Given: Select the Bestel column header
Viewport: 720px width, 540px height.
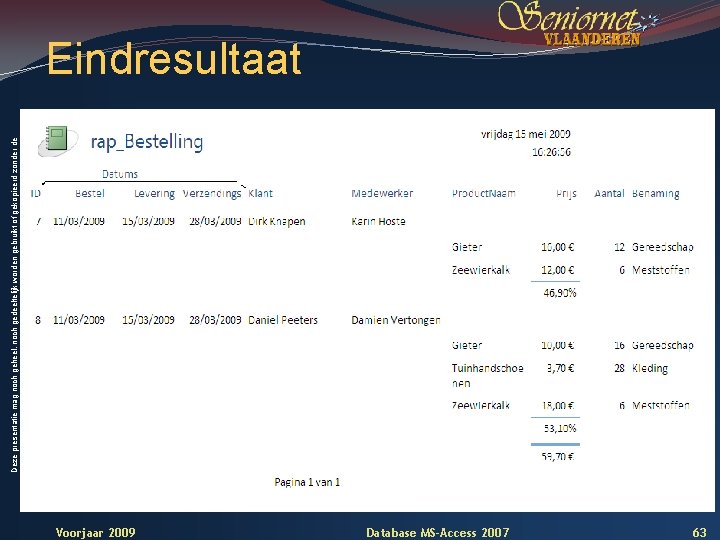Looking at the screenshot, I should tap(90, 193).
